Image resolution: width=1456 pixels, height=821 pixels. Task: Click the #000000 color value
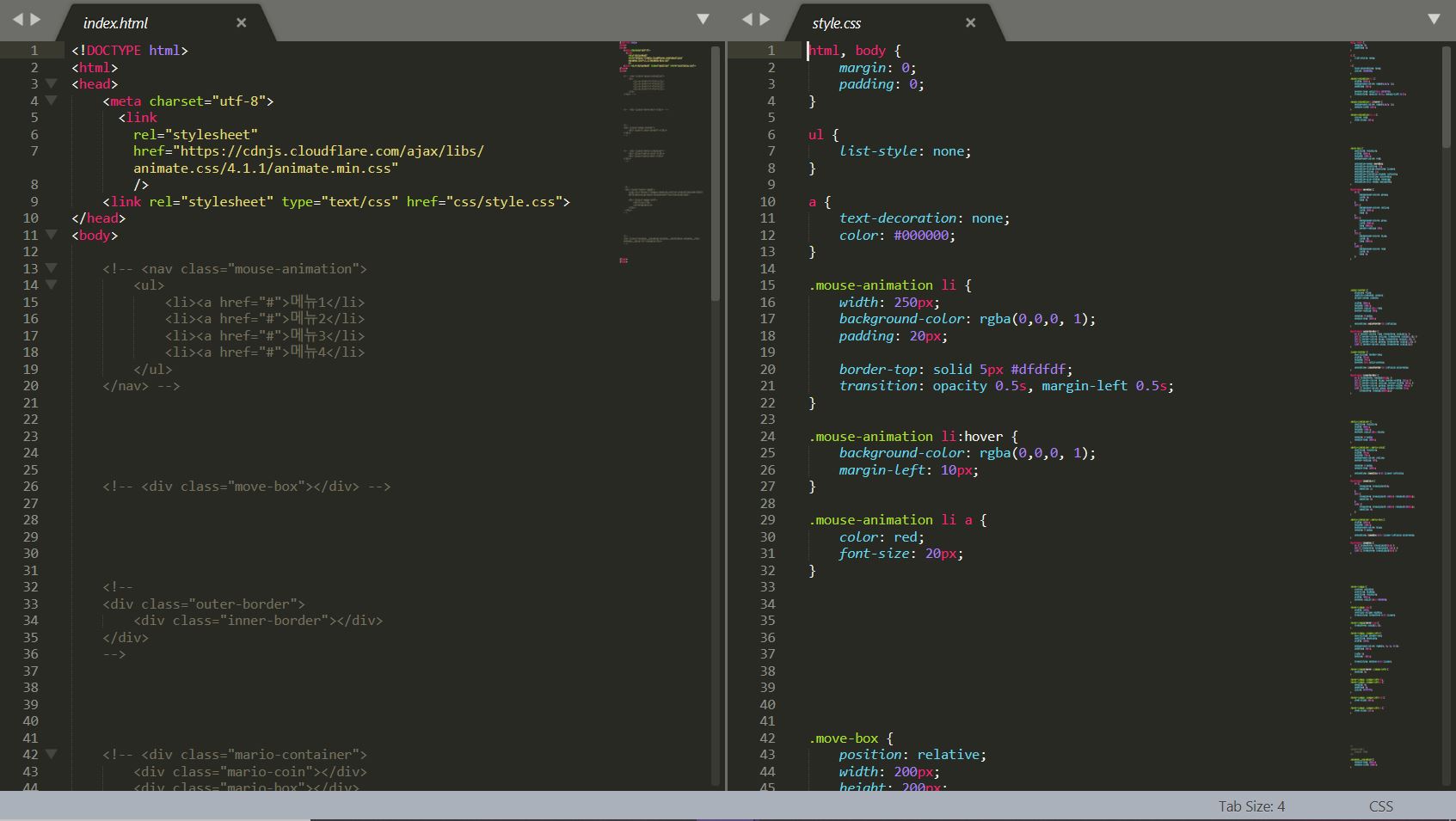pyautogui.click(x=921, y=235)
